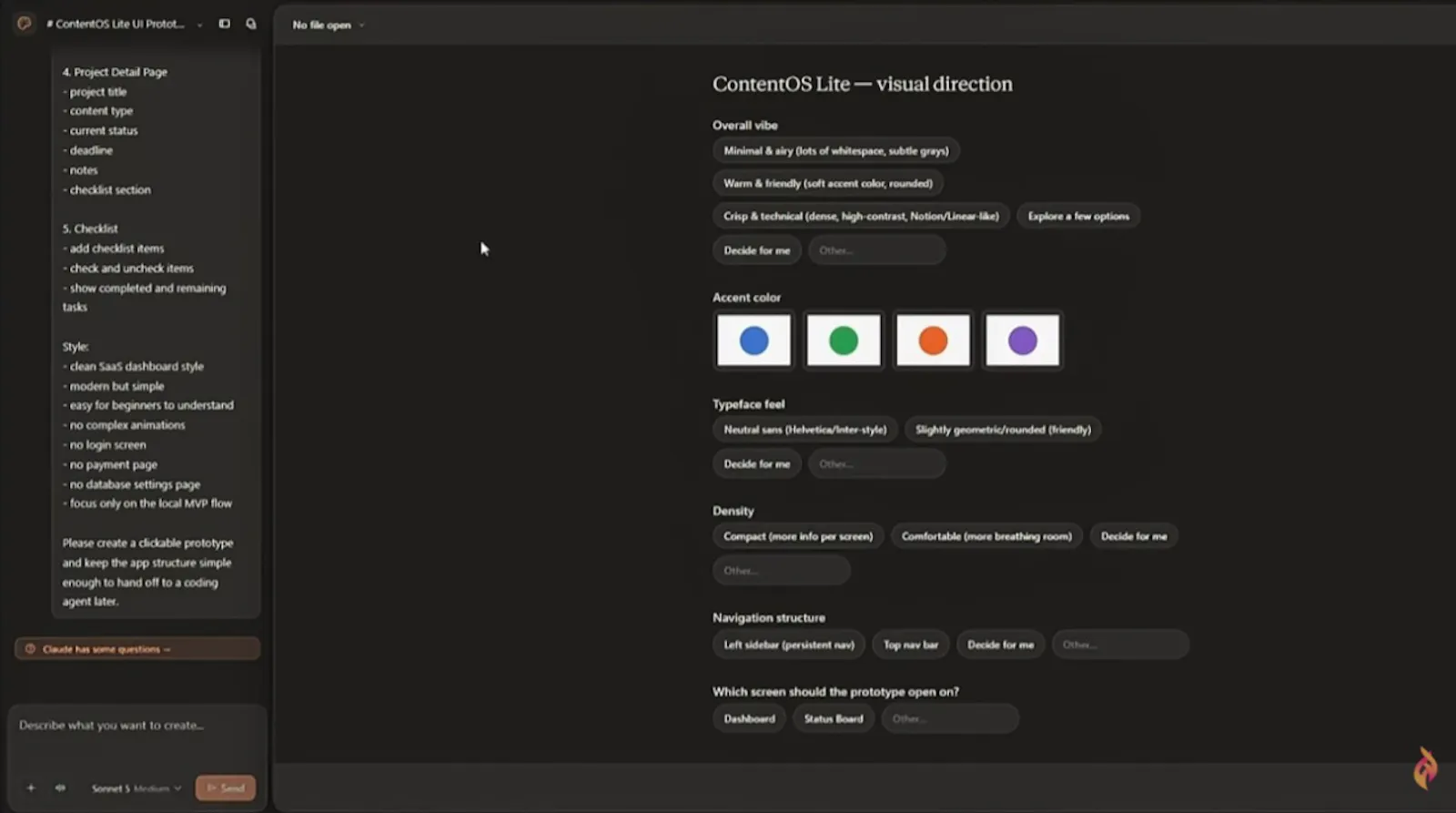This screenshot has width=1456, height=813.
Task: Select Slightly geometric/rounded typeface option
Action: click(x=1003, y=430)
